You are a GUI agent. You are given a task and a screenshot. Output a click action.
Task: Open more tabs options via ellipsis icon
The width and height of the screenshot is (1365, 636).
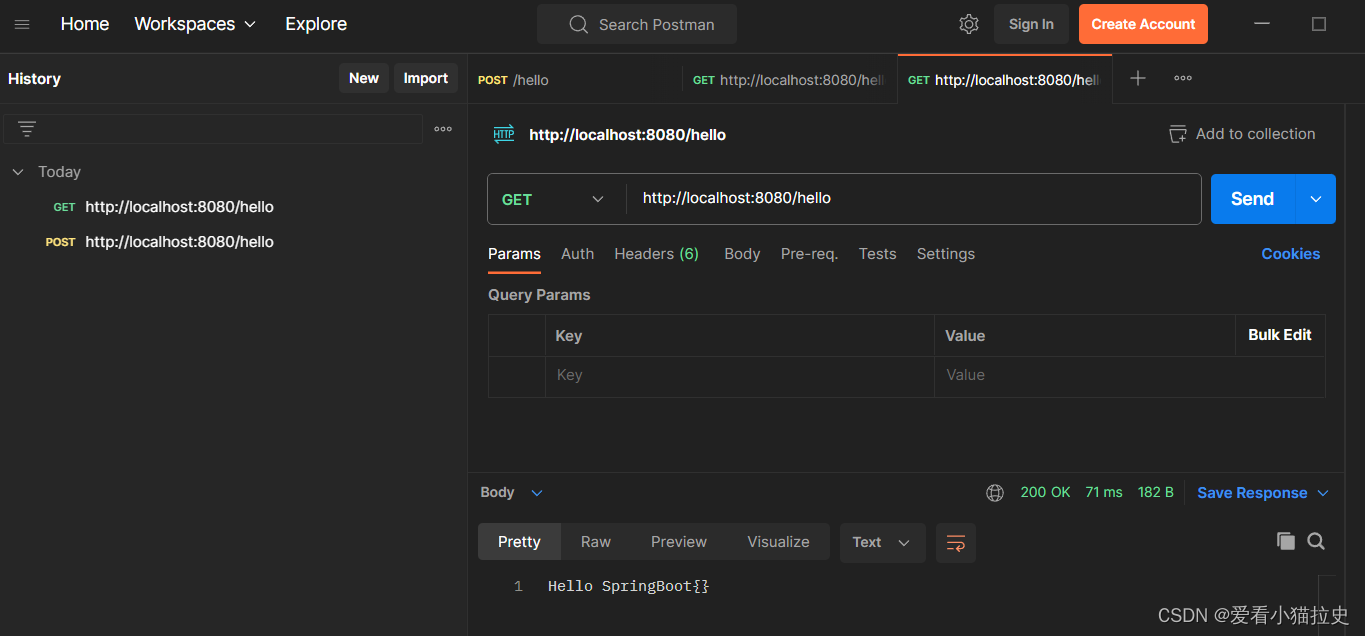1182,77
